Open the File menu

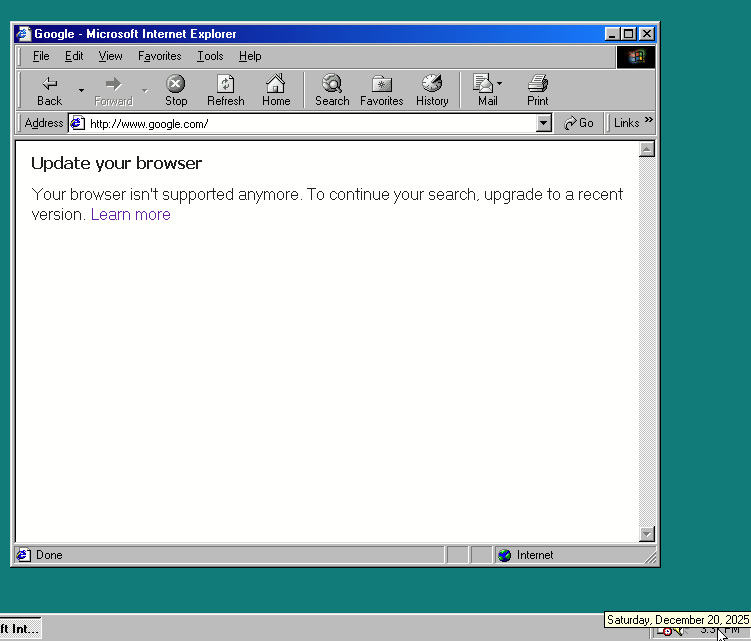[x=41, y=56]
